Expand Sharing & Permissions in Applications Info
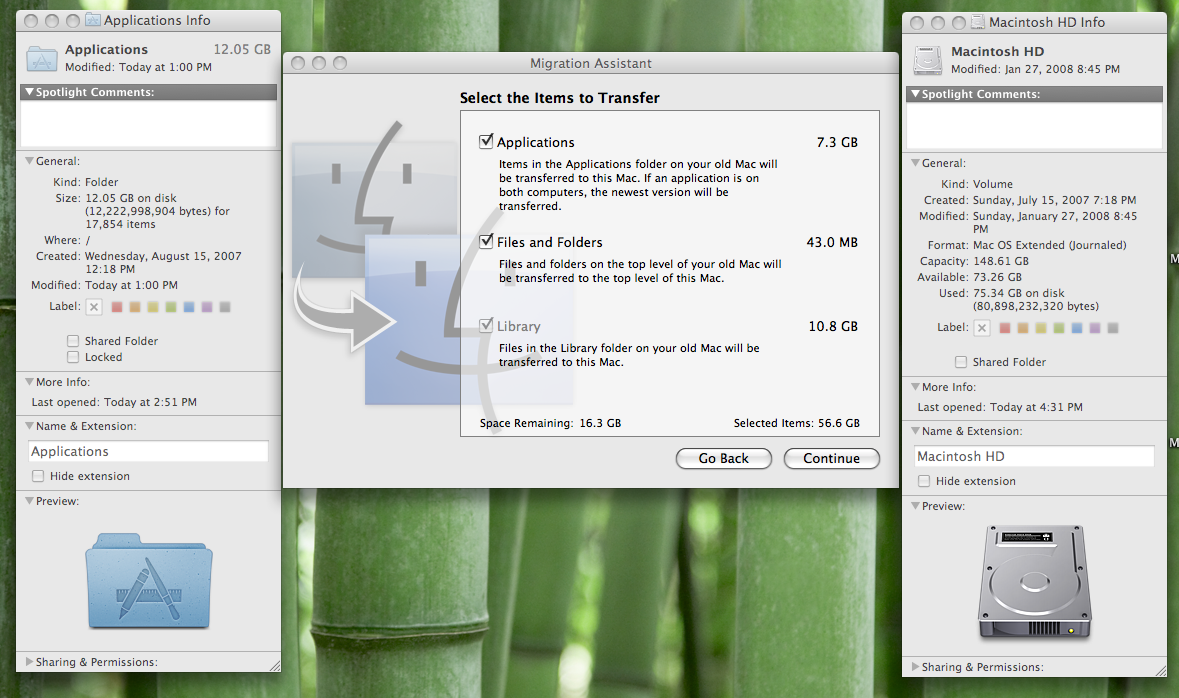 pos(29,662)
